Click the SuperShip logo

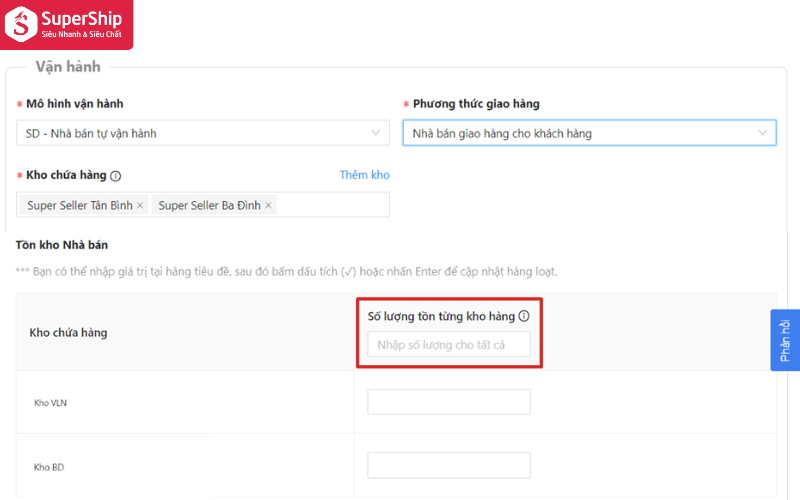tap(66, 24)
